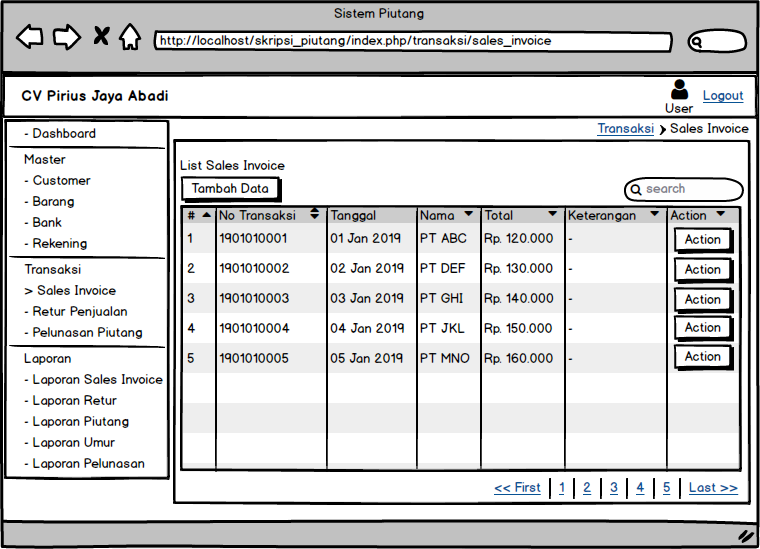Click name cell PT JKL

[x=442, y=329]
